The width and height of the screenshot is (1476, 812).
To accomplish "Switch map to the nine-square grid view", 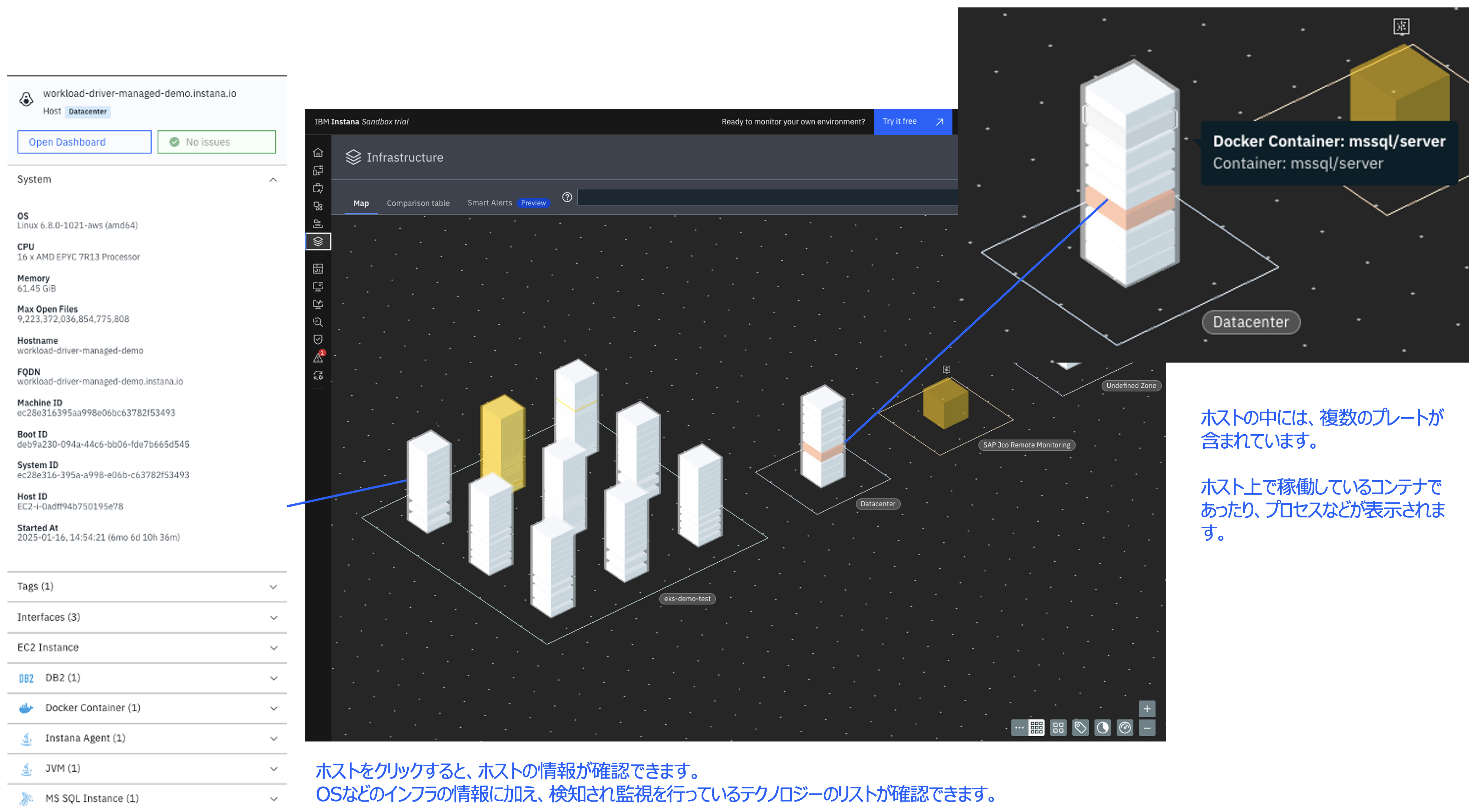I will [x=1036, y=727].
